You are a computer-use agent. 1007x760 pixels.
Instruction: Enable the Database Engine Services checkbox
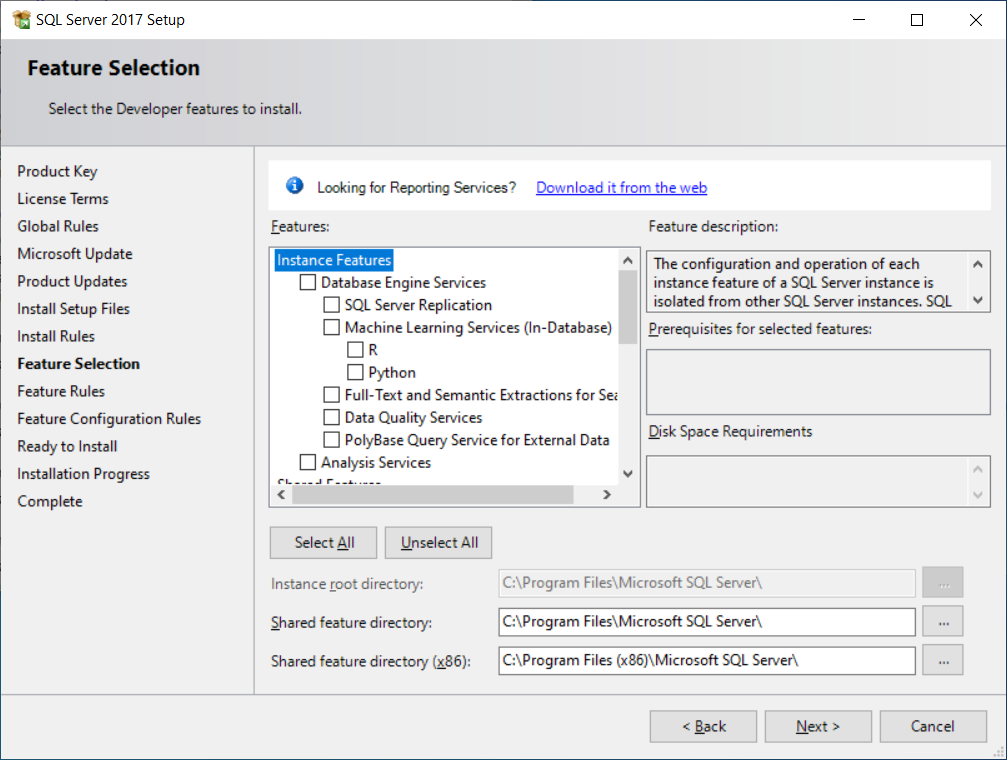[308, 283]
